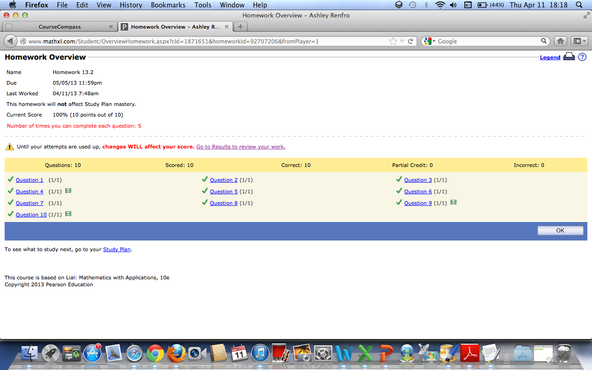Click the battery status icon

(x=483, y=5)
